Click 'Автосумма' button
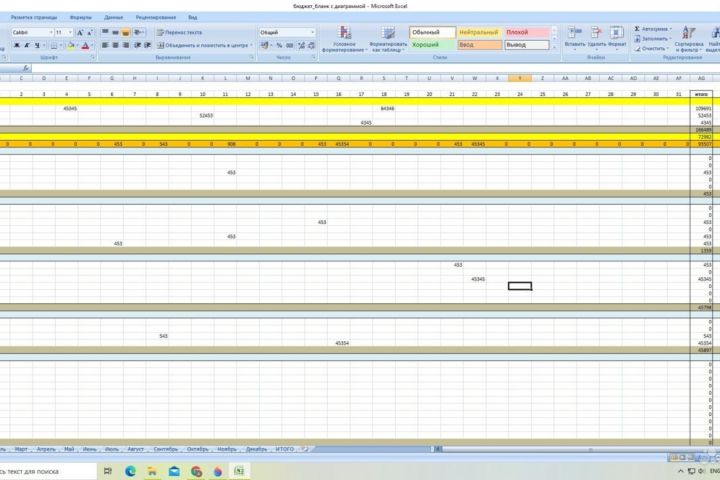The width and height of the screenshot is (720, 480). 653,29
